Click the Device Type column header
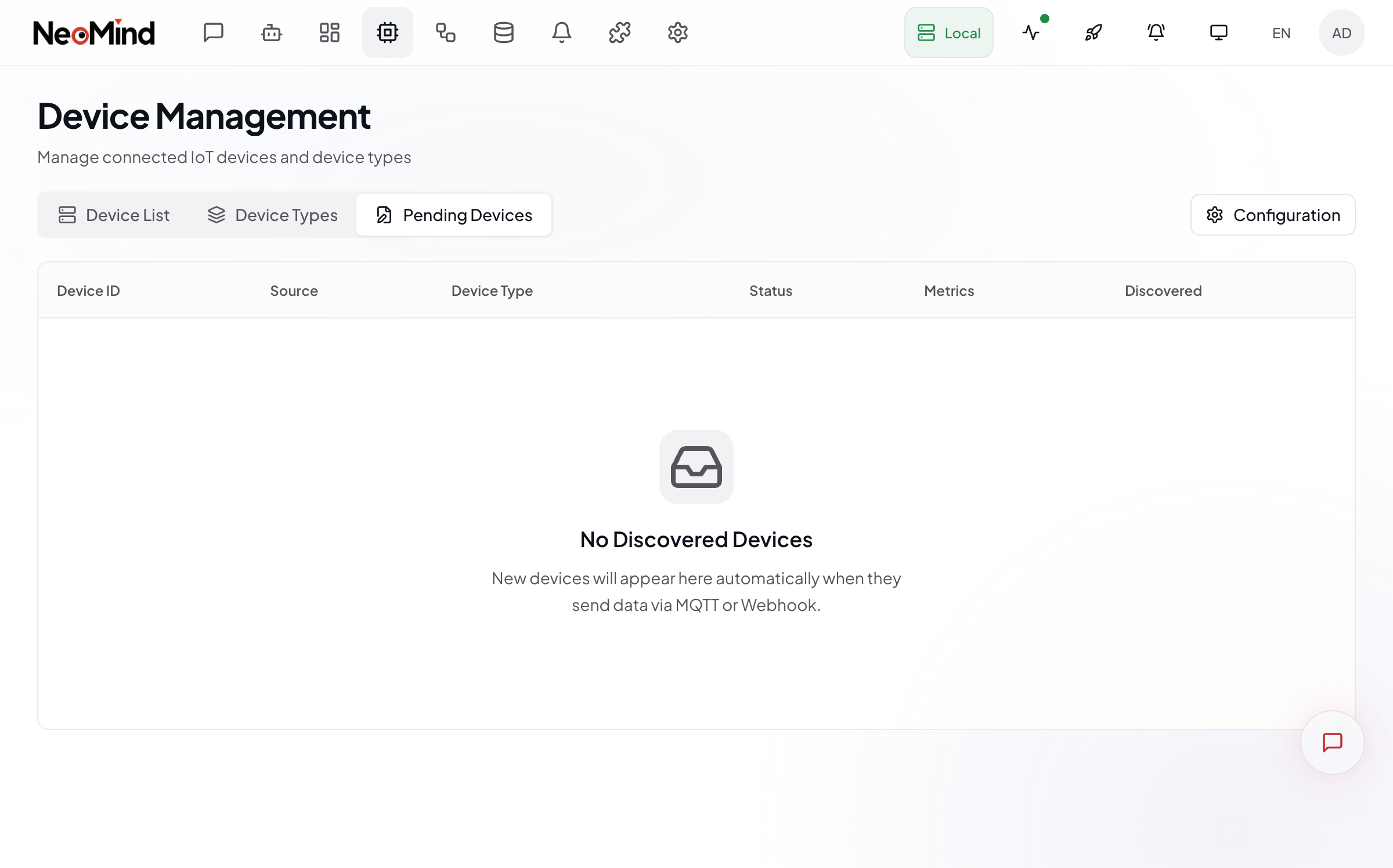Image resolution: width=1393 pixels, height=868 pixels. click(492, 291)
